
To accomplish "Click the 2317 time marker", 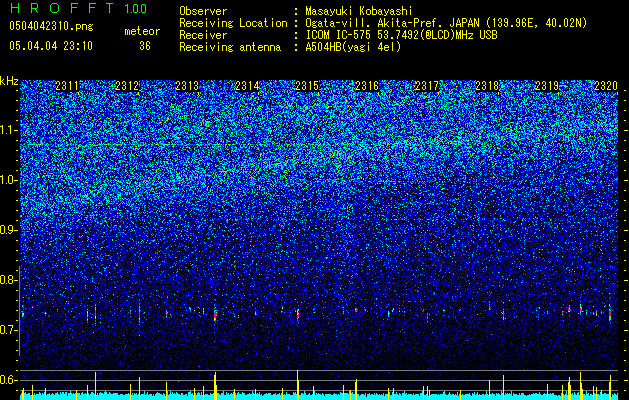I will tap(427, 86).
